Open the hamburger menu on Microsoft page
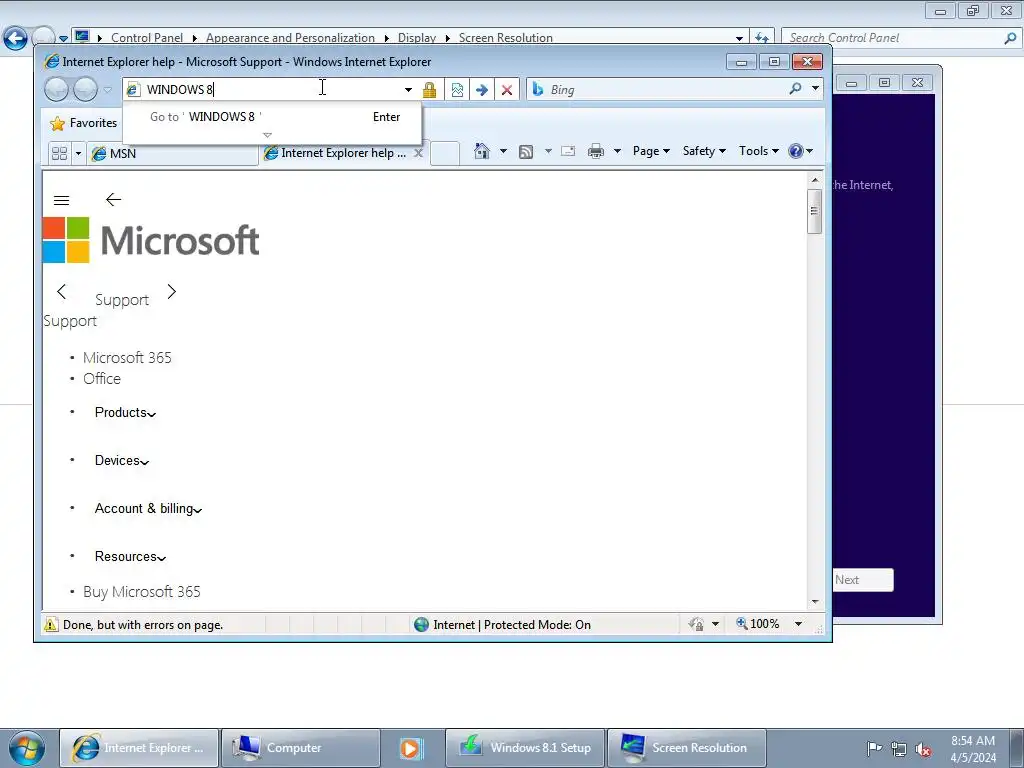The width and height of the screenshot is (1024, 768). pyautogui.click(x=61, y=200)
